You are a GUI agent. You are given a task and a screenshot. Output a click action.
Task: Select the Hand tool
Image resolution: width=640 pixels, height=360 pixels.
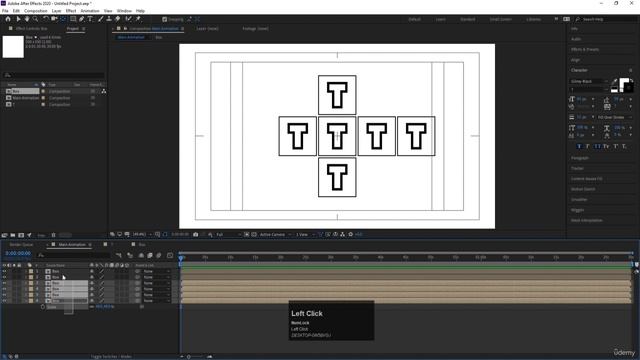tap(27, 19)
